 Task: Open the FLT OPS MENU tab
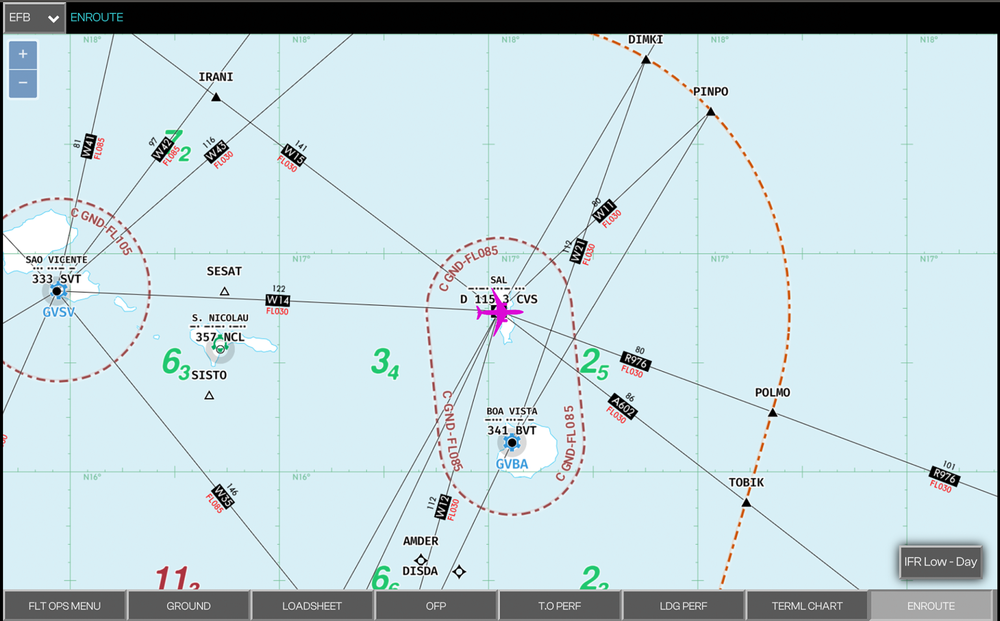(65, 606)
